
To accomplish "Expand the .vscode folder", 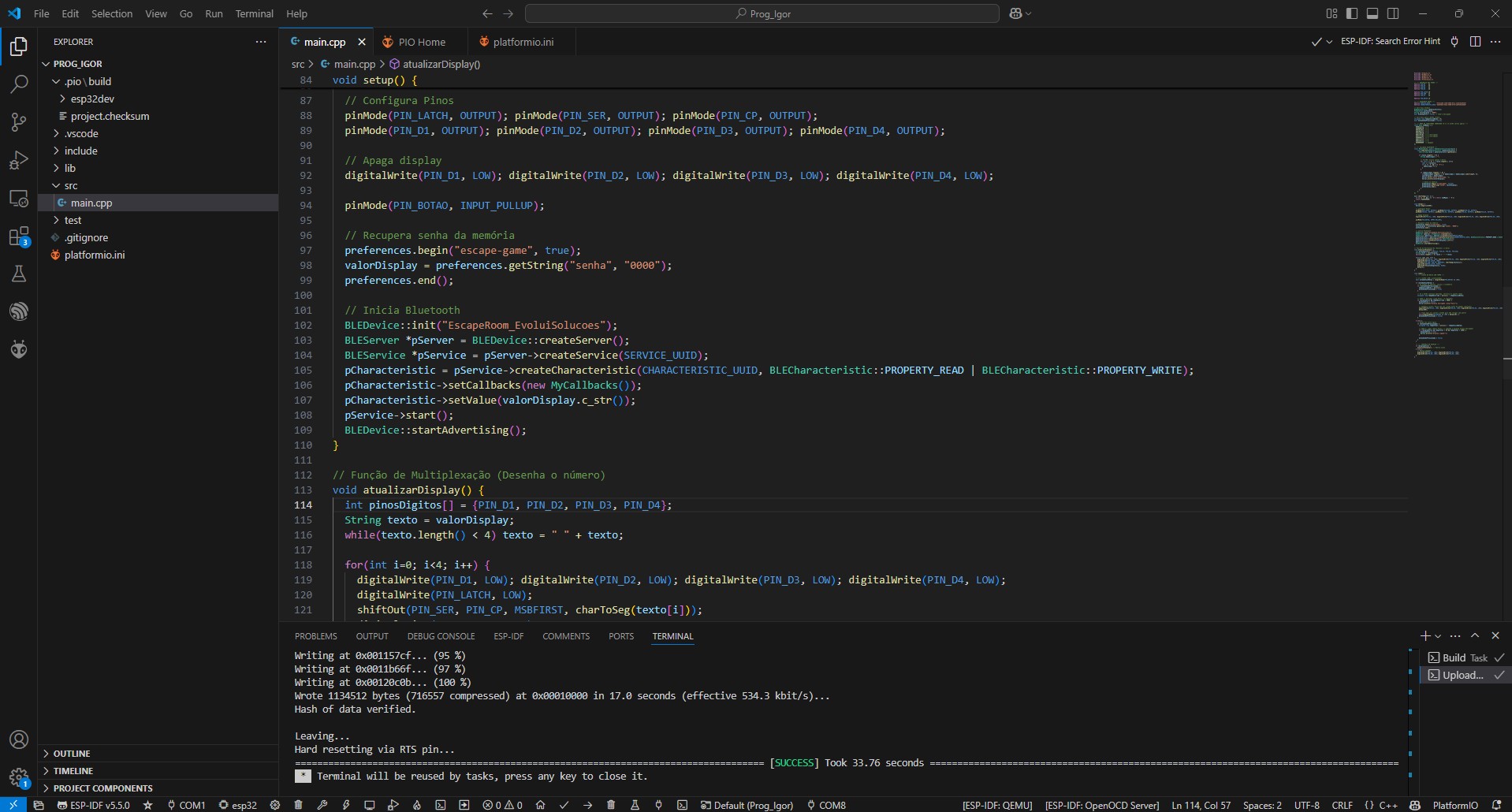I will click(158, 133).
